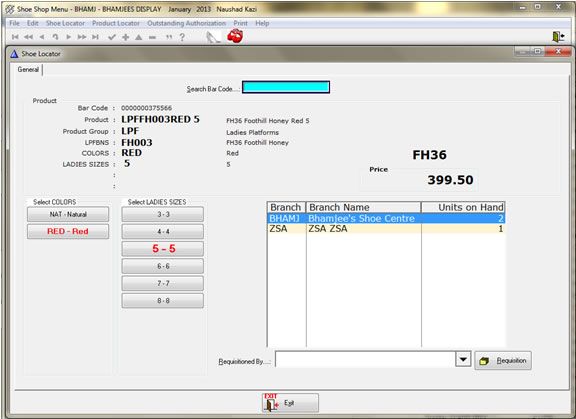The height and width of the screenshot is (419, 576).
Task: Click the fast forward record icon
Action: tap(82, 37)
